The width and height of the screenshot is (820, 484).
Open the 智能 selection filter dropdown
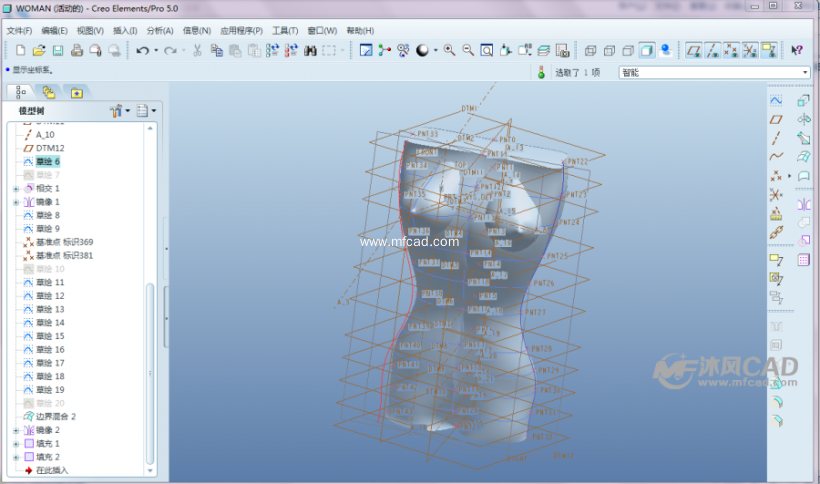coord(805,72)
